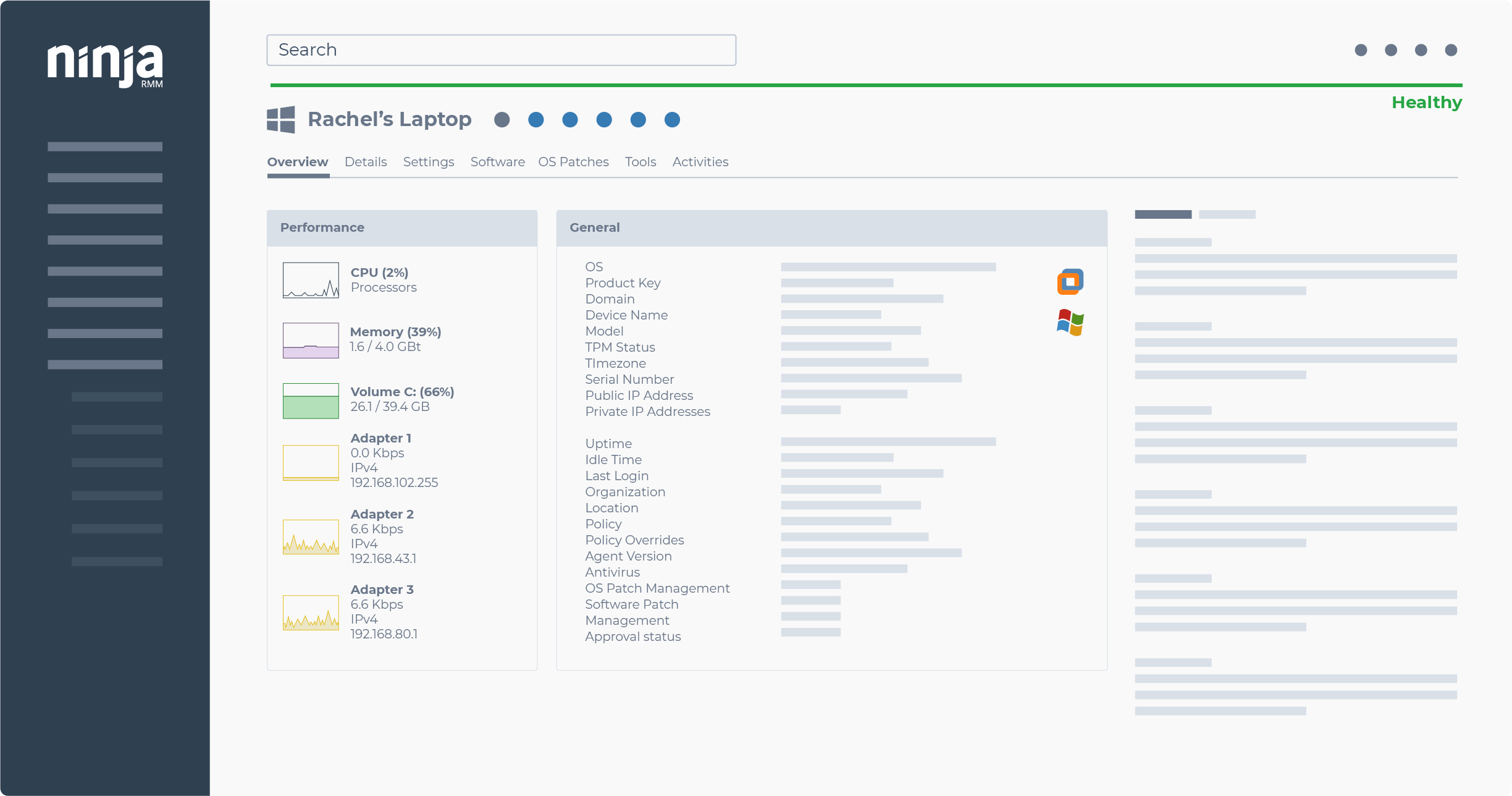Open the OS Patches tab
Screen dimensions: 1512x796
[573, 162]
